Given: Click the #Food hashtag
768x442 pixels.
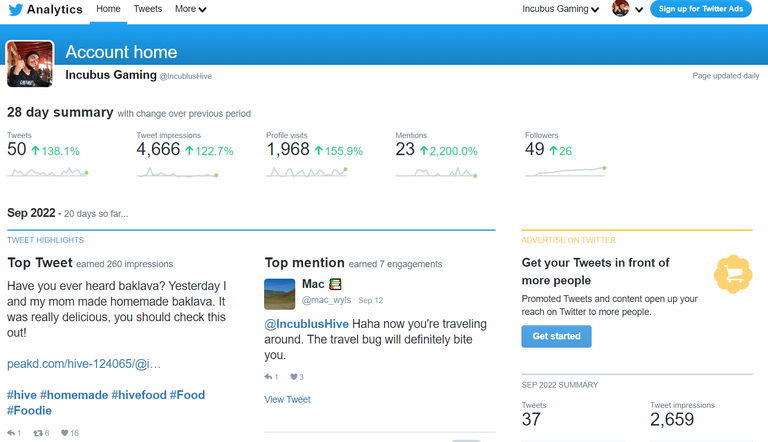Looking at the screenshot, I should coord(188,395).
